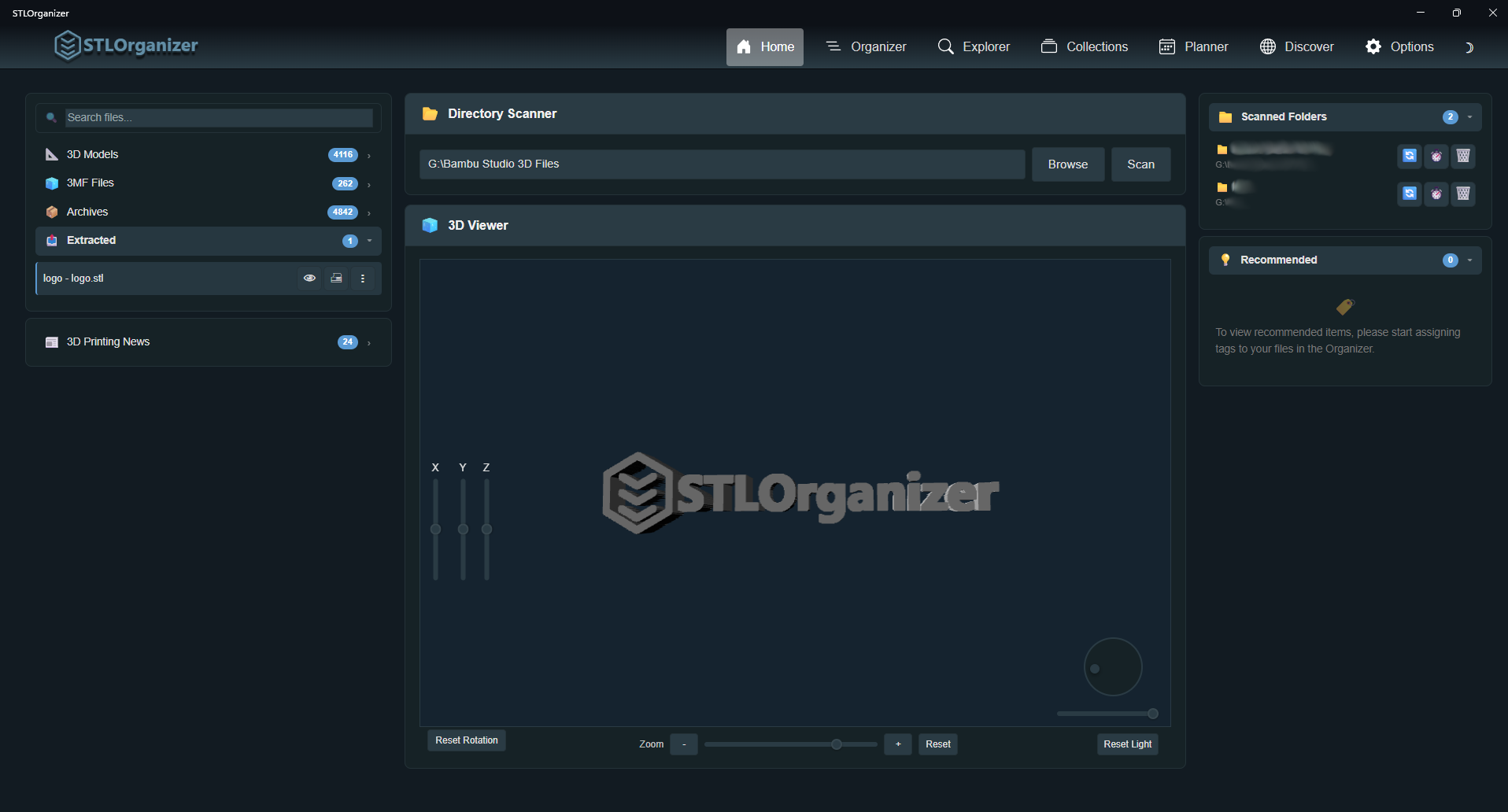Expand the Scanned Folders panel
This screenshot has width=1508, height=812.
pyautogui.click(x=1470, y=116)
